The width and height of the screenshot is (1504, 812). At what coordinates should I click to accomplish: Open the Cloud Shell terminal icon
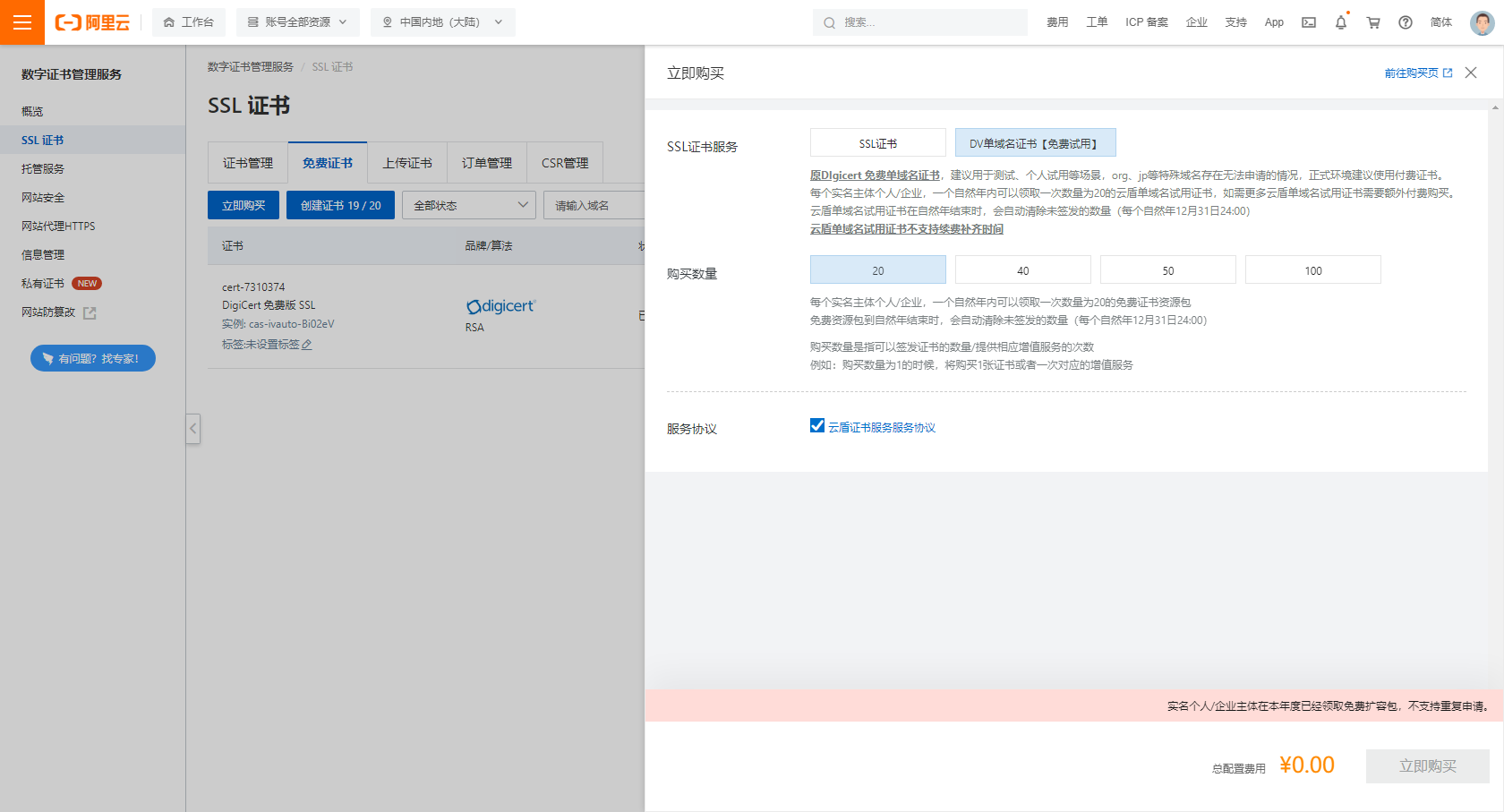(x=1308, y=22)
